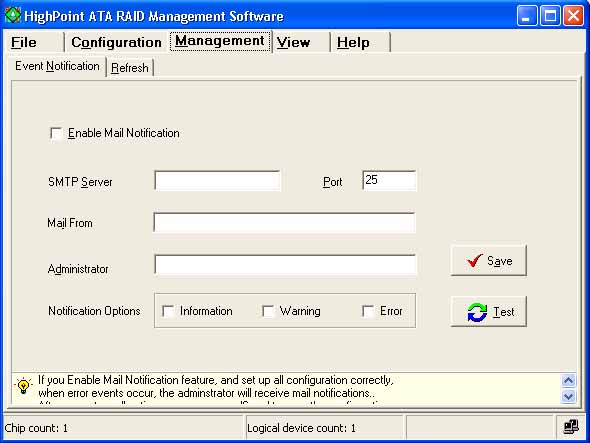Enable Mail Notification checkbox
This screenshot has height=443, width=590.
tap(56, 133)
